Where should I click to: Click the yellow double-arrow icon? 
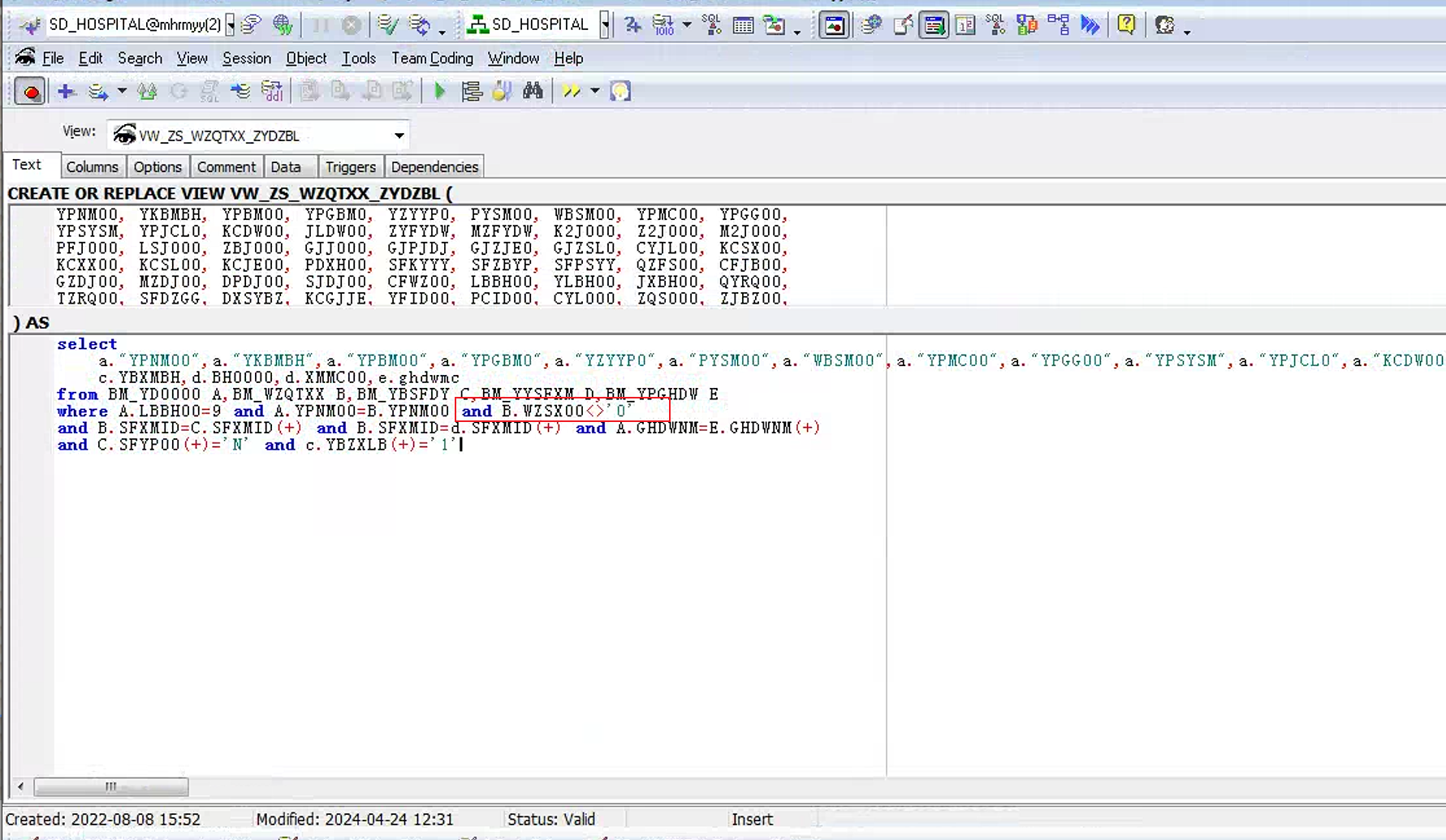[572, 91]
